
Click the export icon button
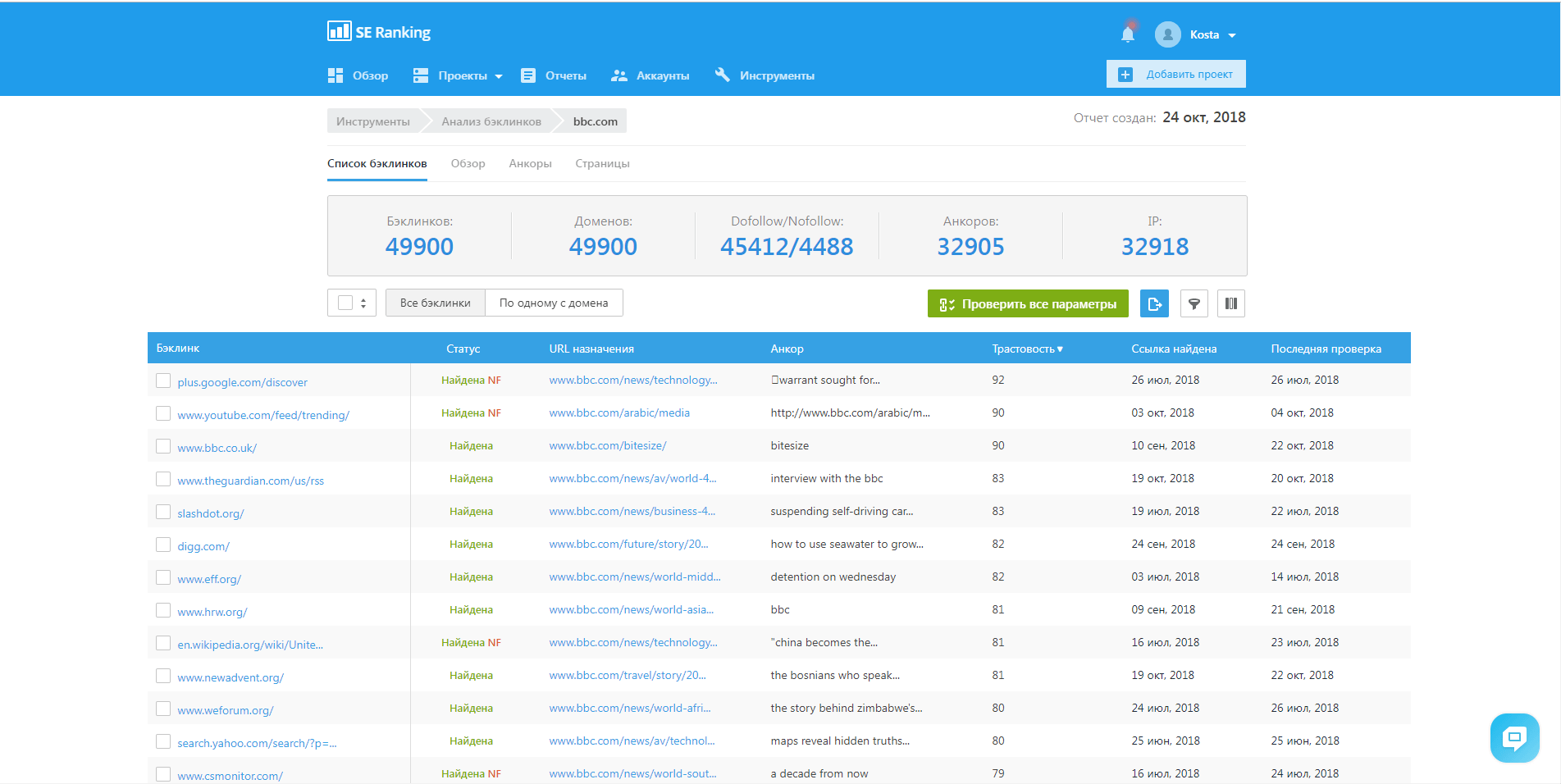point(1155,303)
